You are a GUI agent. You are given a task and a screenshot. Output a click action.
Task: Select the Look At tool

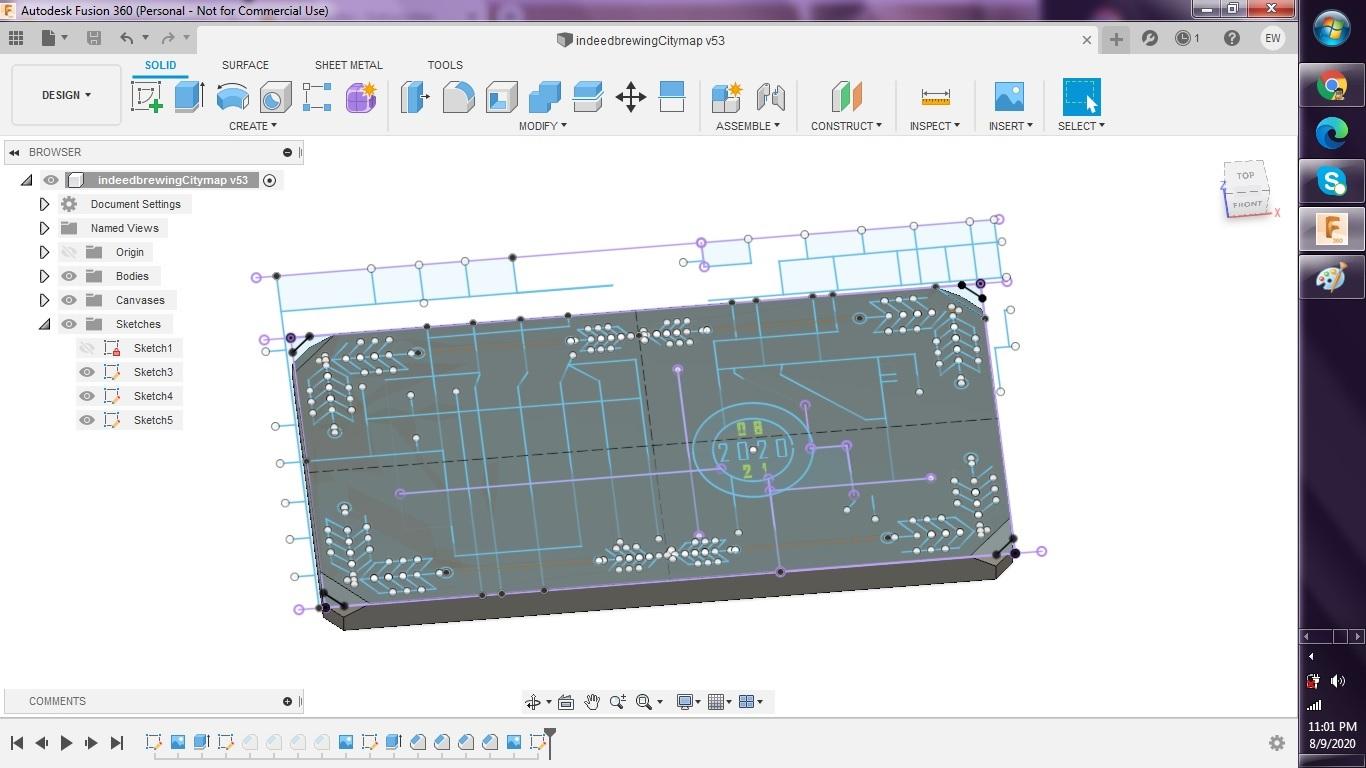pos(566,702)
